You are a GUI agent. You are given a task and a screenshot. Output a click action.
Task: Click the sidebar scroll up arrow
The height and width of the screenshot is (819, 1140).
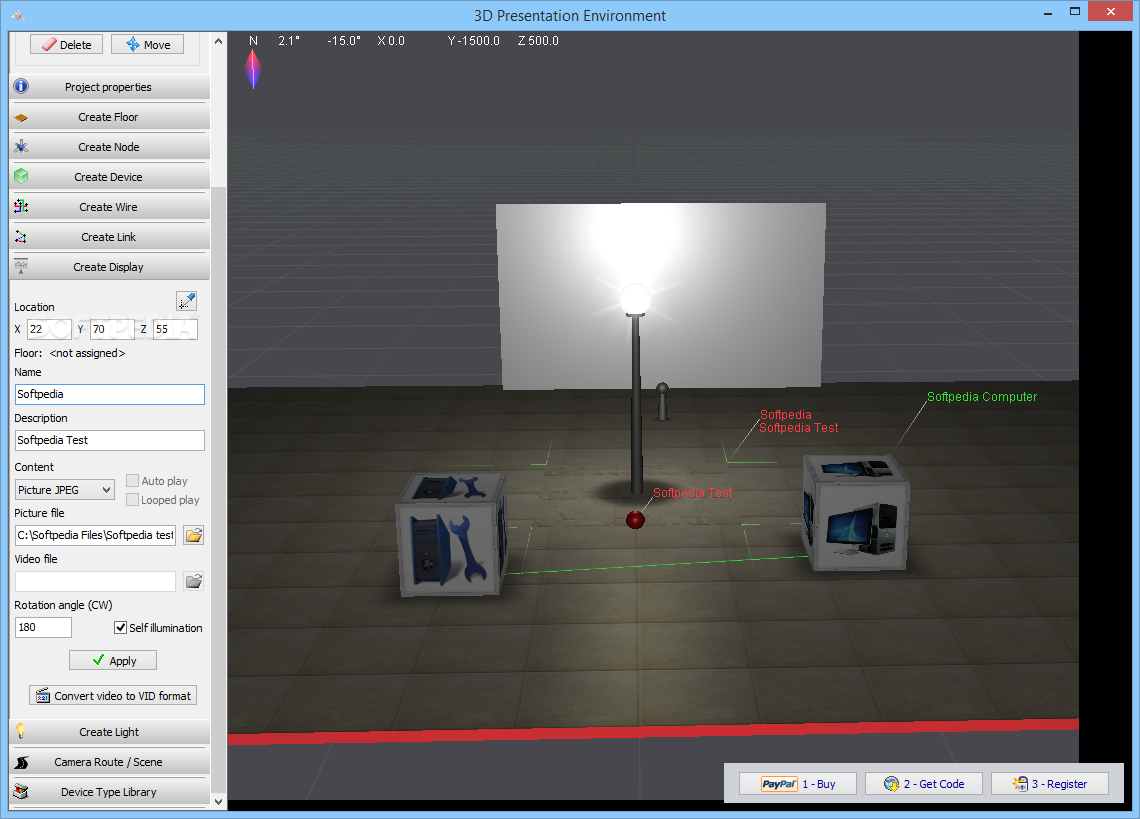pos(219,41)
